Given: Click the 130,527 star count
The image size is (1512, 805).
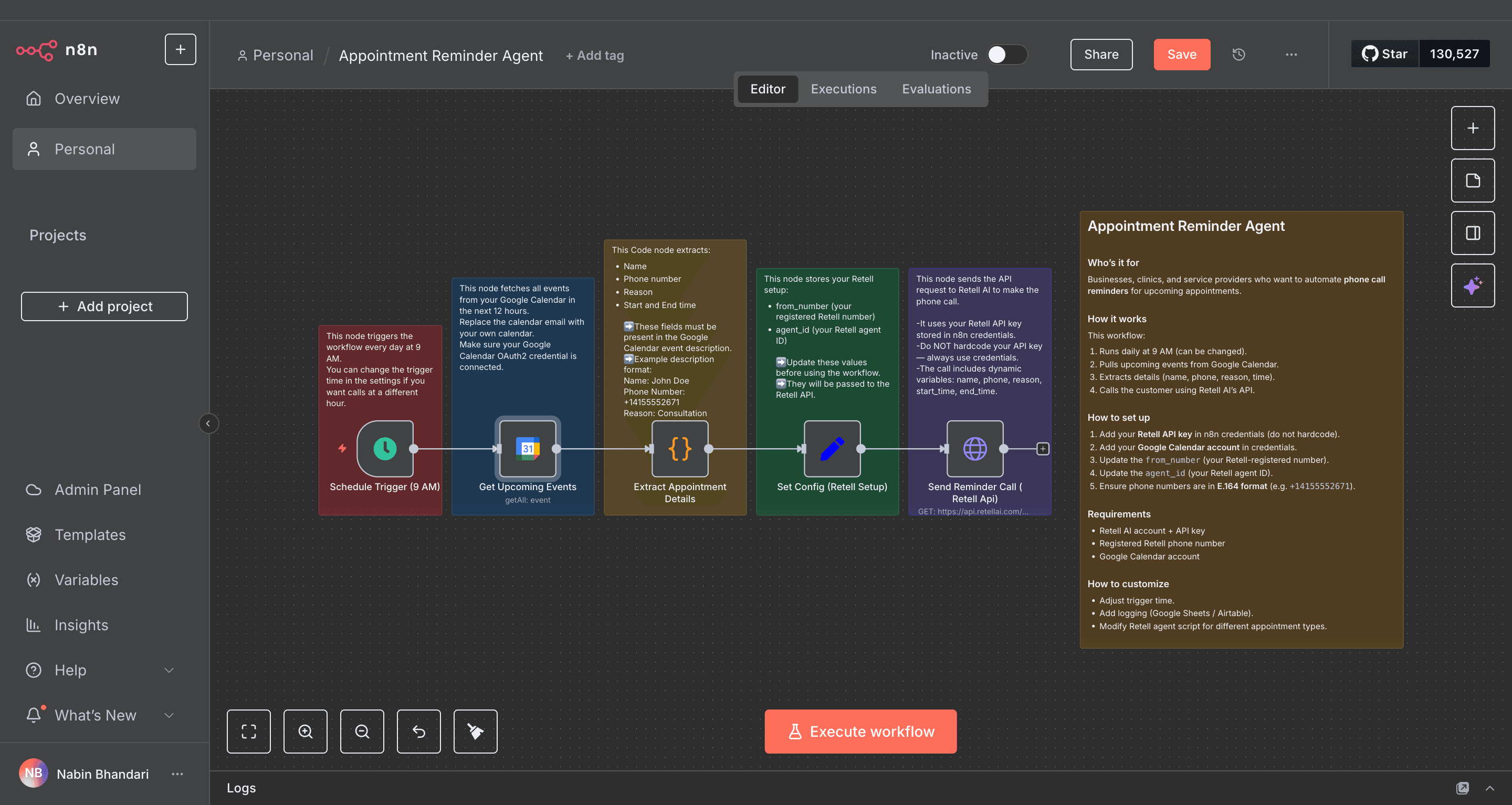Looking at the screenshot, I should click(x=1454, y=54).
